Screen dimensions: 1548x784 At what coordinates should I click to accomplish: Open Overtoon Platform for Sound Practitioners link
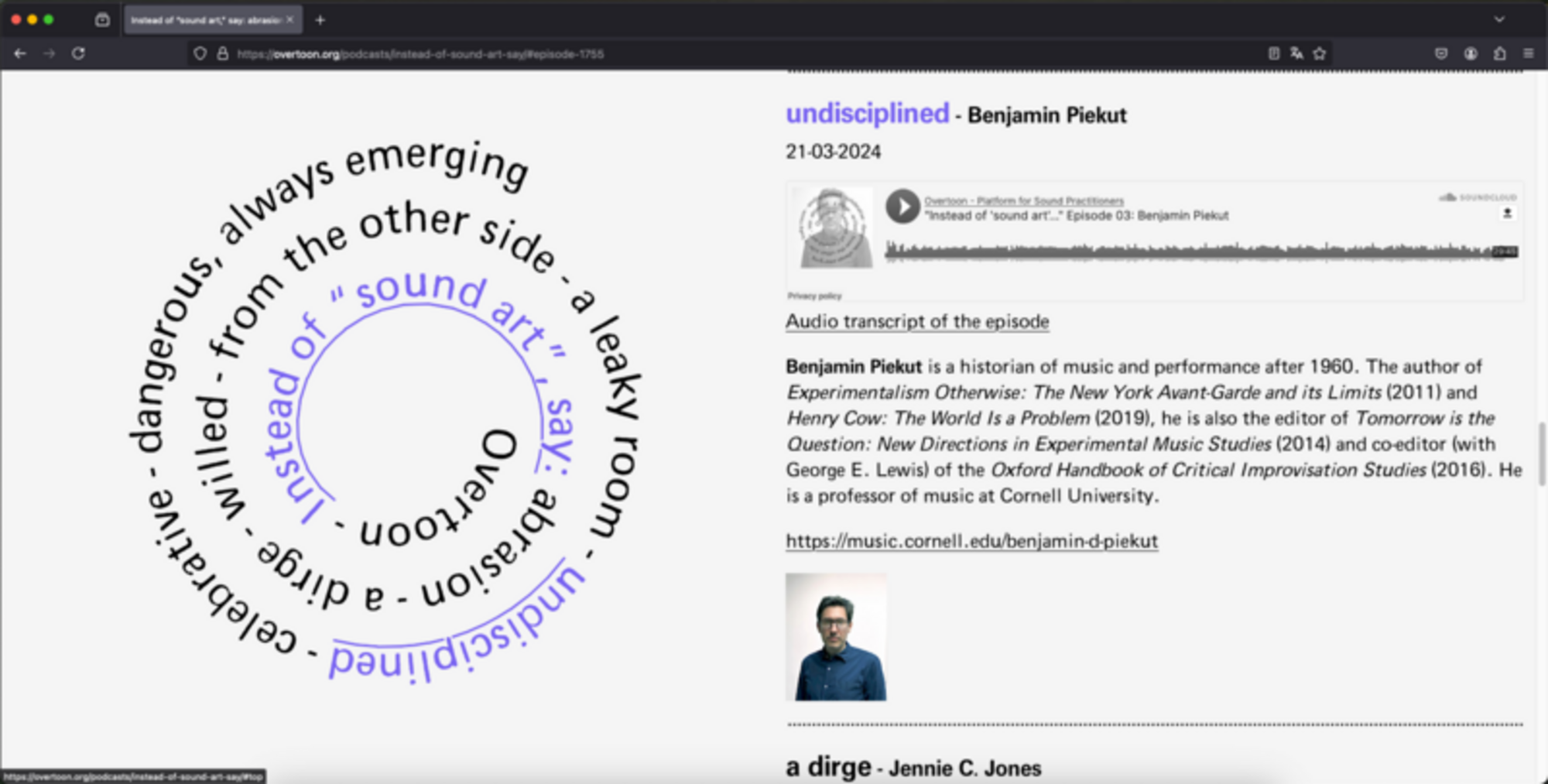click(1023, 201)
